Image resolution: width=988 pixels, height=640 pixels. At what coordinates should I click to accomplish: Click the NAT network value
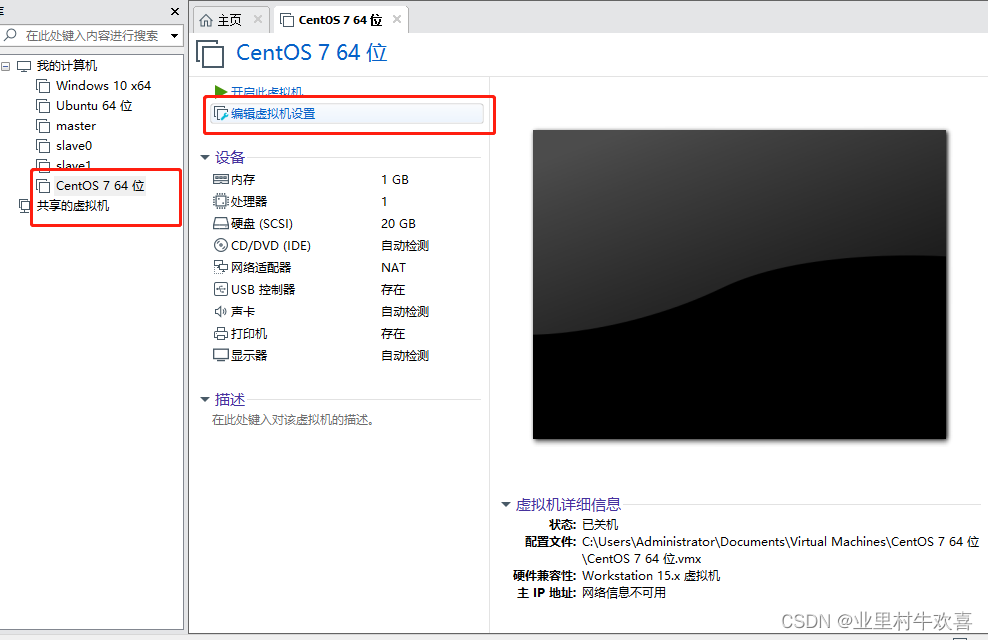(x=393, y=268)
